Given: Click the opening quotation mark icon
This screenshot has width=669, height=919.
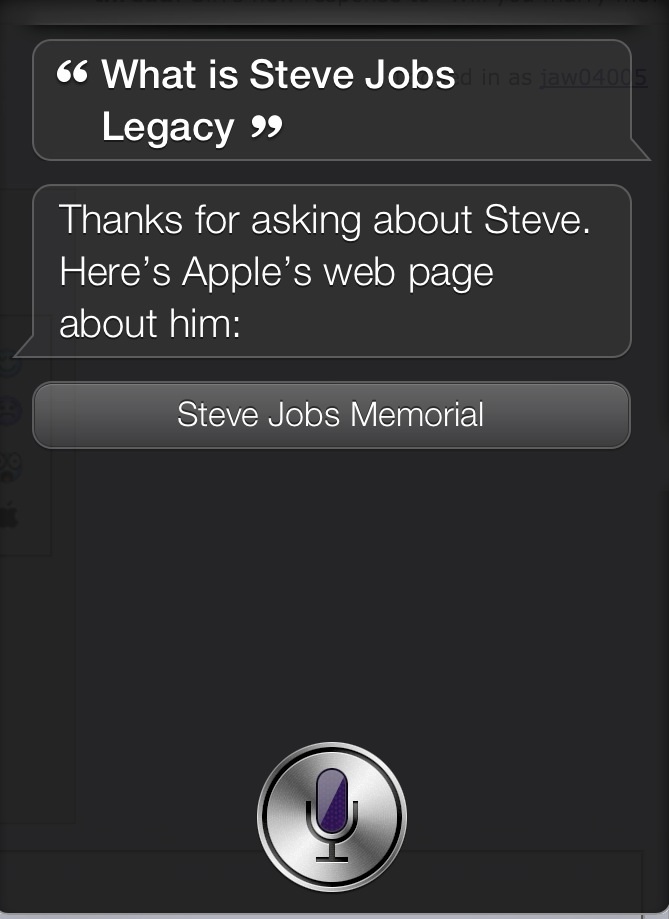Looking at the screenshot, I should (72, 72).
